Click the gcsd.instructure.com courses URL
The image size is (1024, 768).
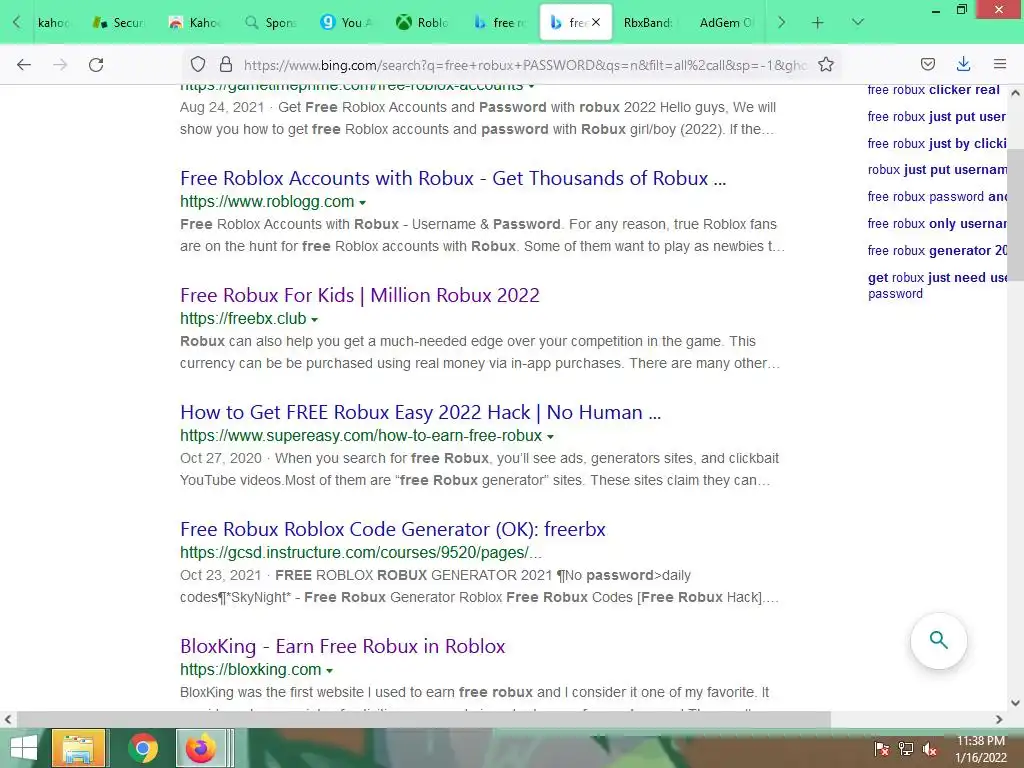click(360, 552)
